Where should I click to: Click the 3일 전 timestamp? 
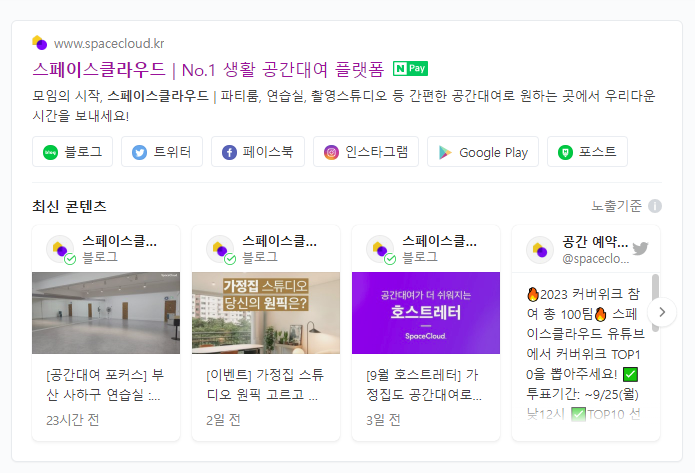tap(383, 420)
